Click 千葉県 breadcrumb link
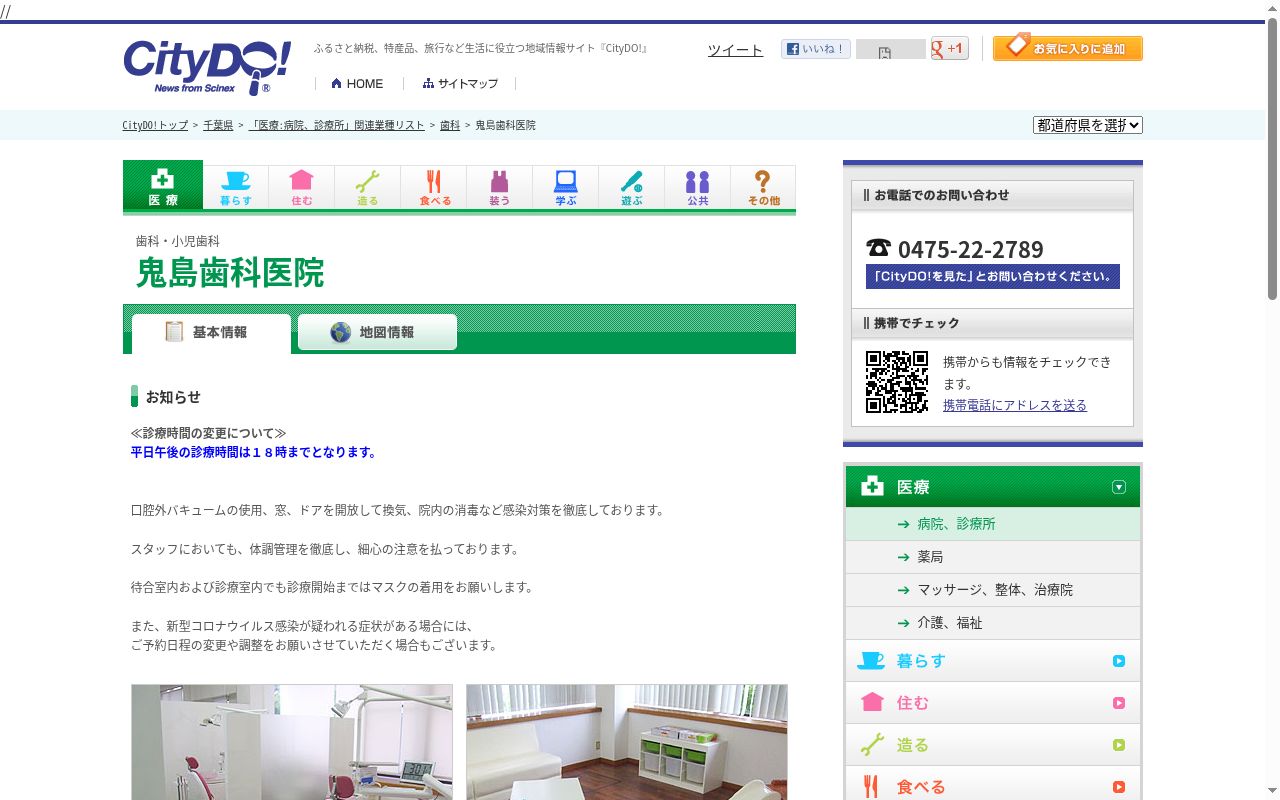 click(x=218, y=125)
